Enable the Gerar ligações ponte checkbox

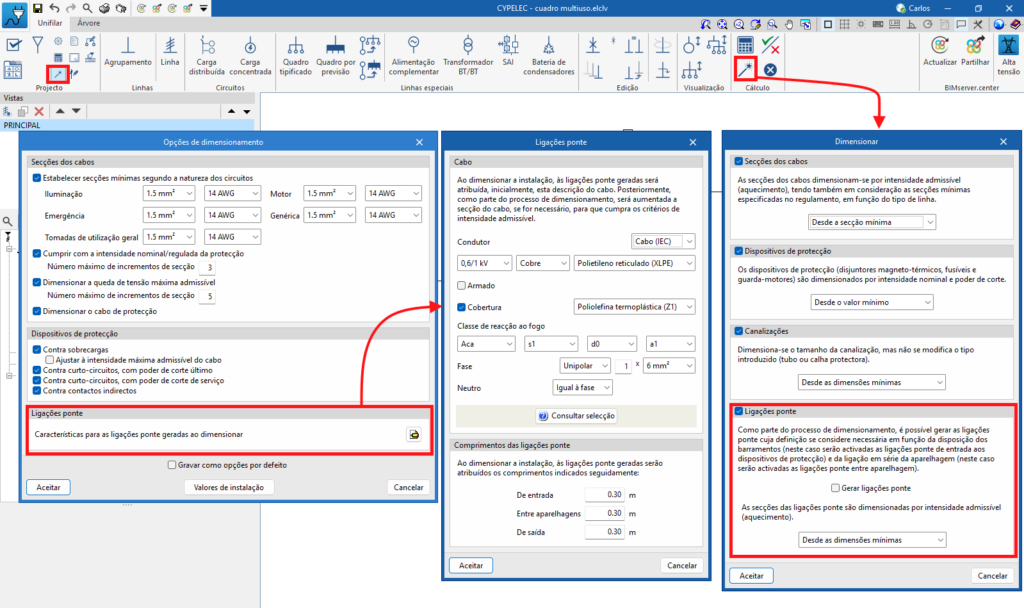[x=836, y=488]
